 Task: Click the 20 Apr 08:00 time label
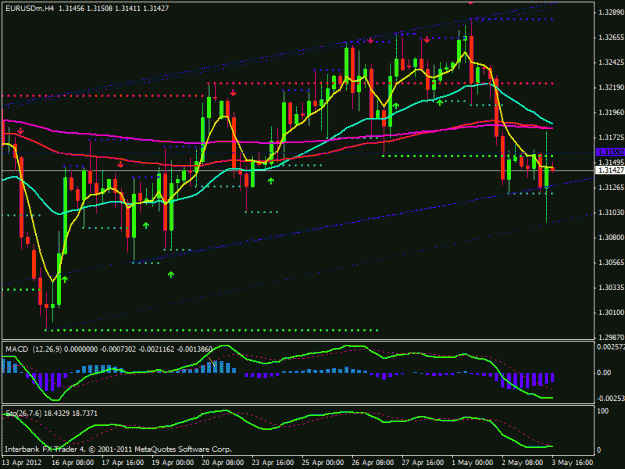click(x=223, y=463)
